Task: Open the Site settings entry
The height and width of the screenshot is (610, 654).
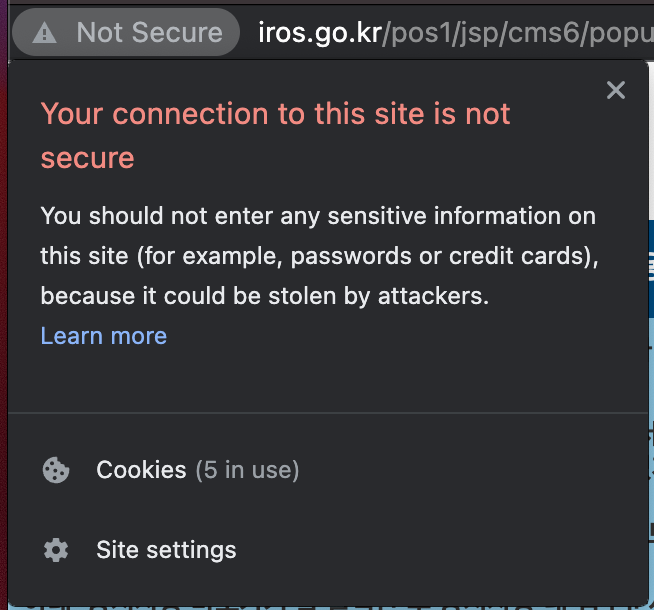Action: click(x=166, y=550)
